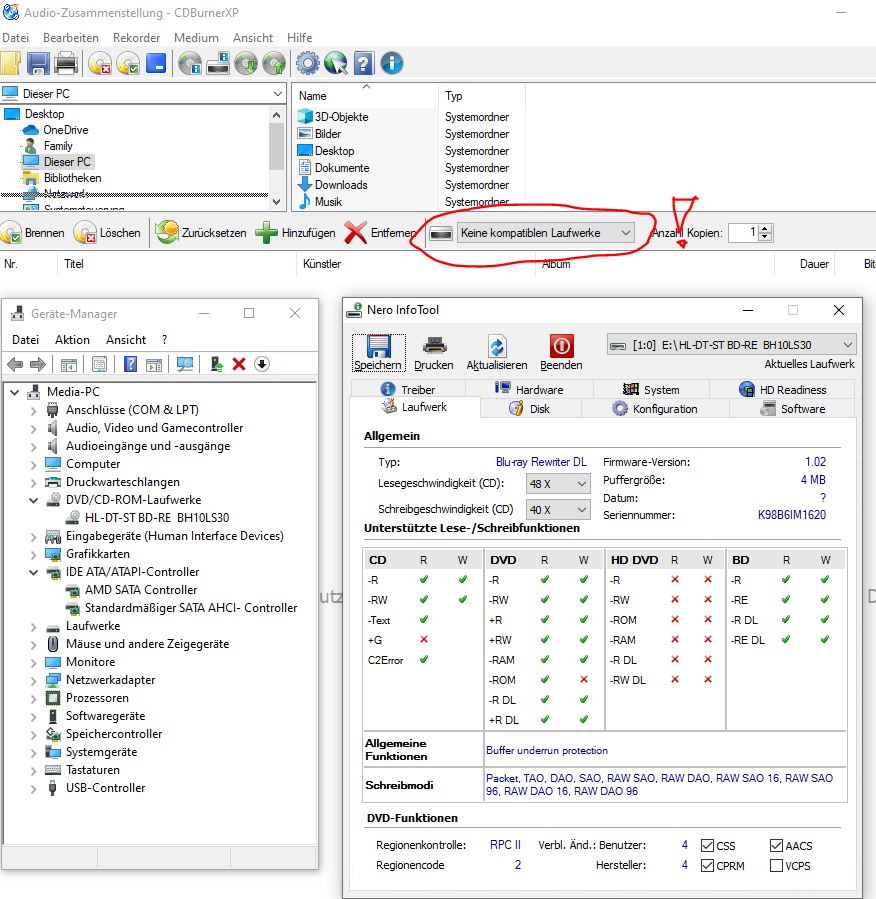This screenshot has width=876, height=899.
Task: Click the green plus Hinzufügen button
Action: coord(295,233)
